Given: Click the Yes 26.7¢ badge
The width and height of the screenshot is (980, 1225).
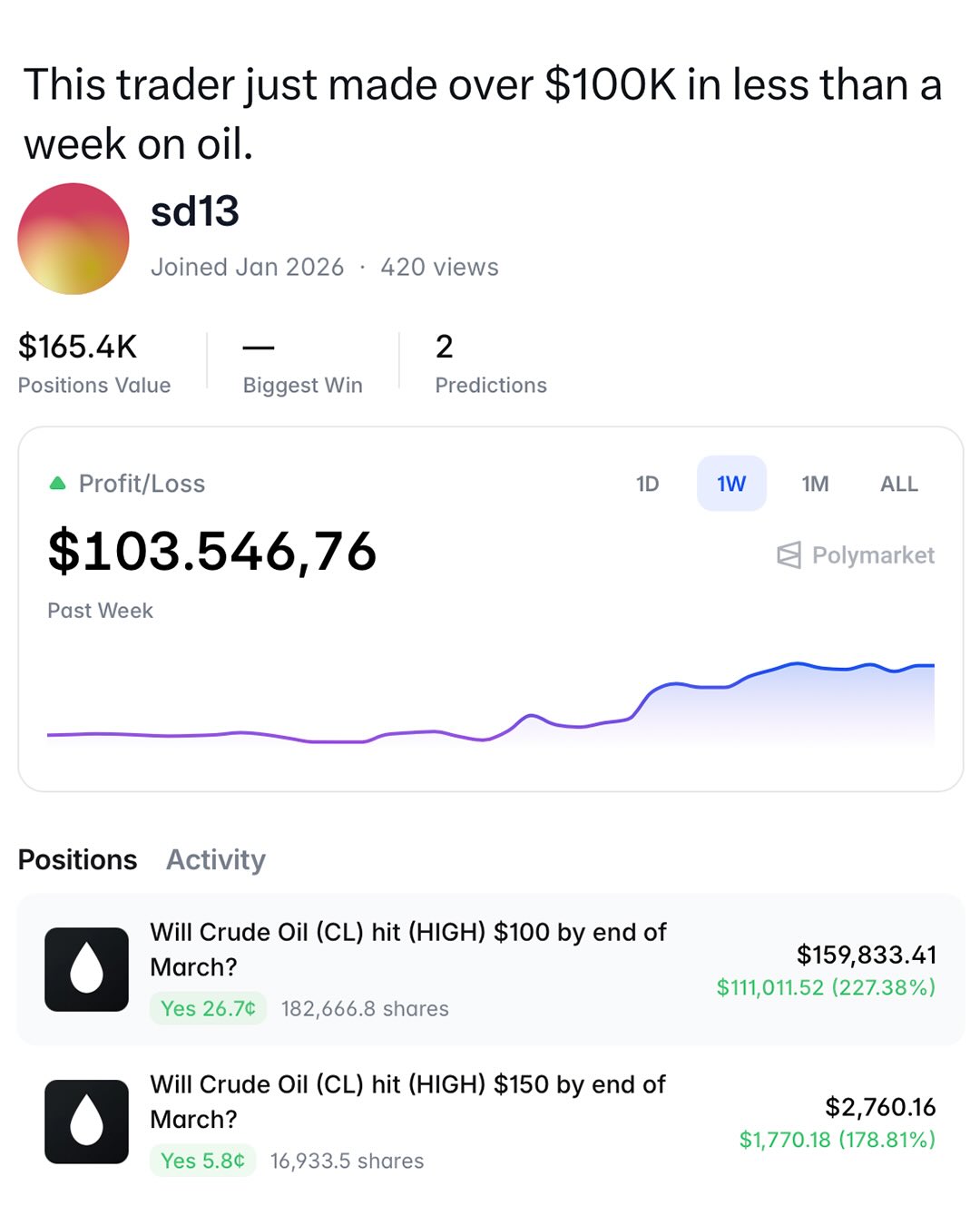Looking at the screenshot, I should pos(208,1008).
